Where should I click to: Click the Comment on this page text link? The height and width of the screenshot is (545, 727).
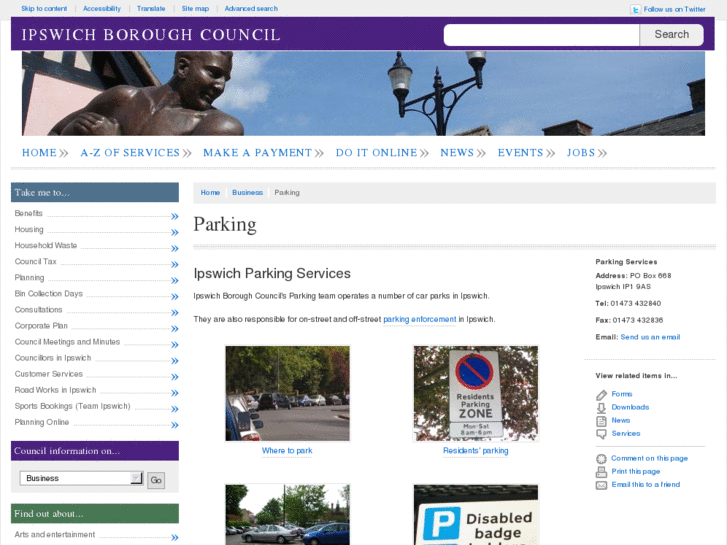650,458
